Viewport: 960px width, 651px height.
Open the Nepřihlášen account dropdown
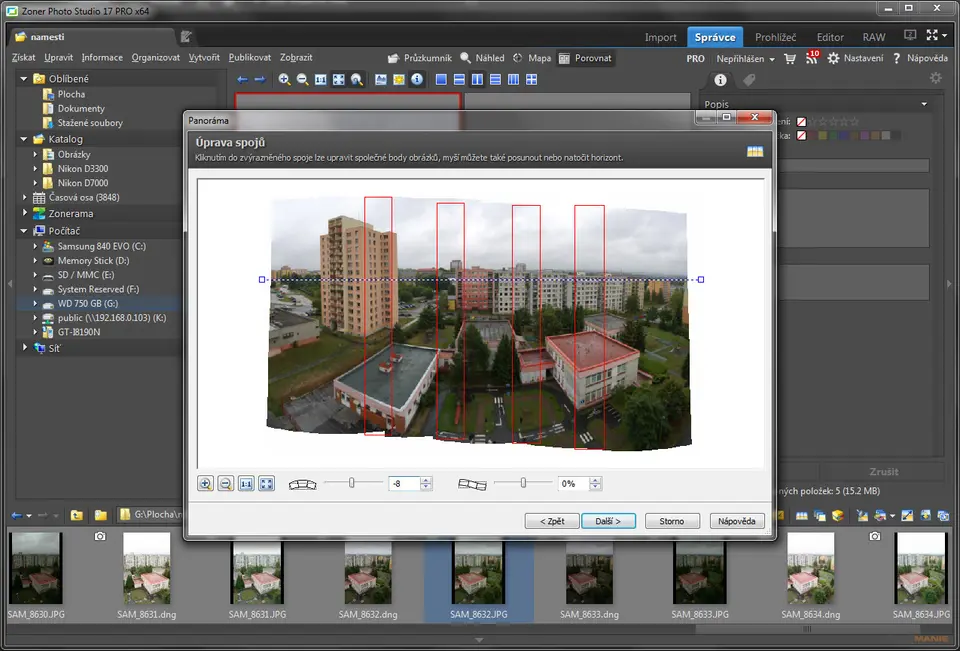click(746, 59)
